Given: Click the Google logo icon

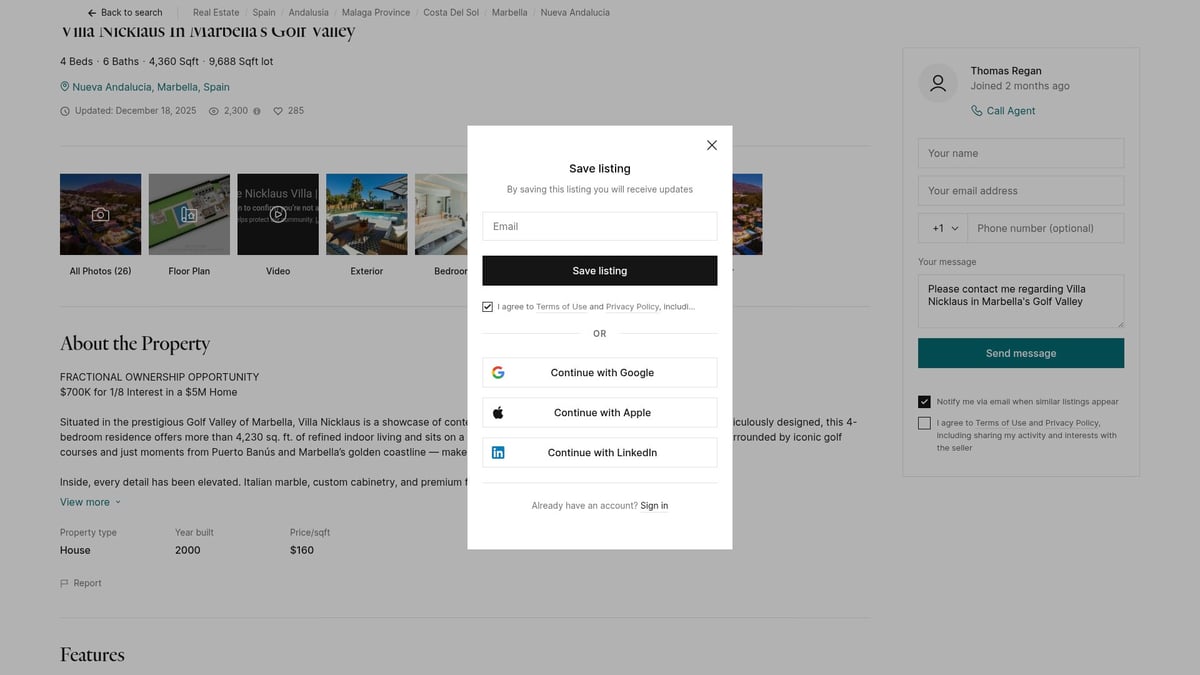Looking at the screenshot, I should click(x=498, y=373).
